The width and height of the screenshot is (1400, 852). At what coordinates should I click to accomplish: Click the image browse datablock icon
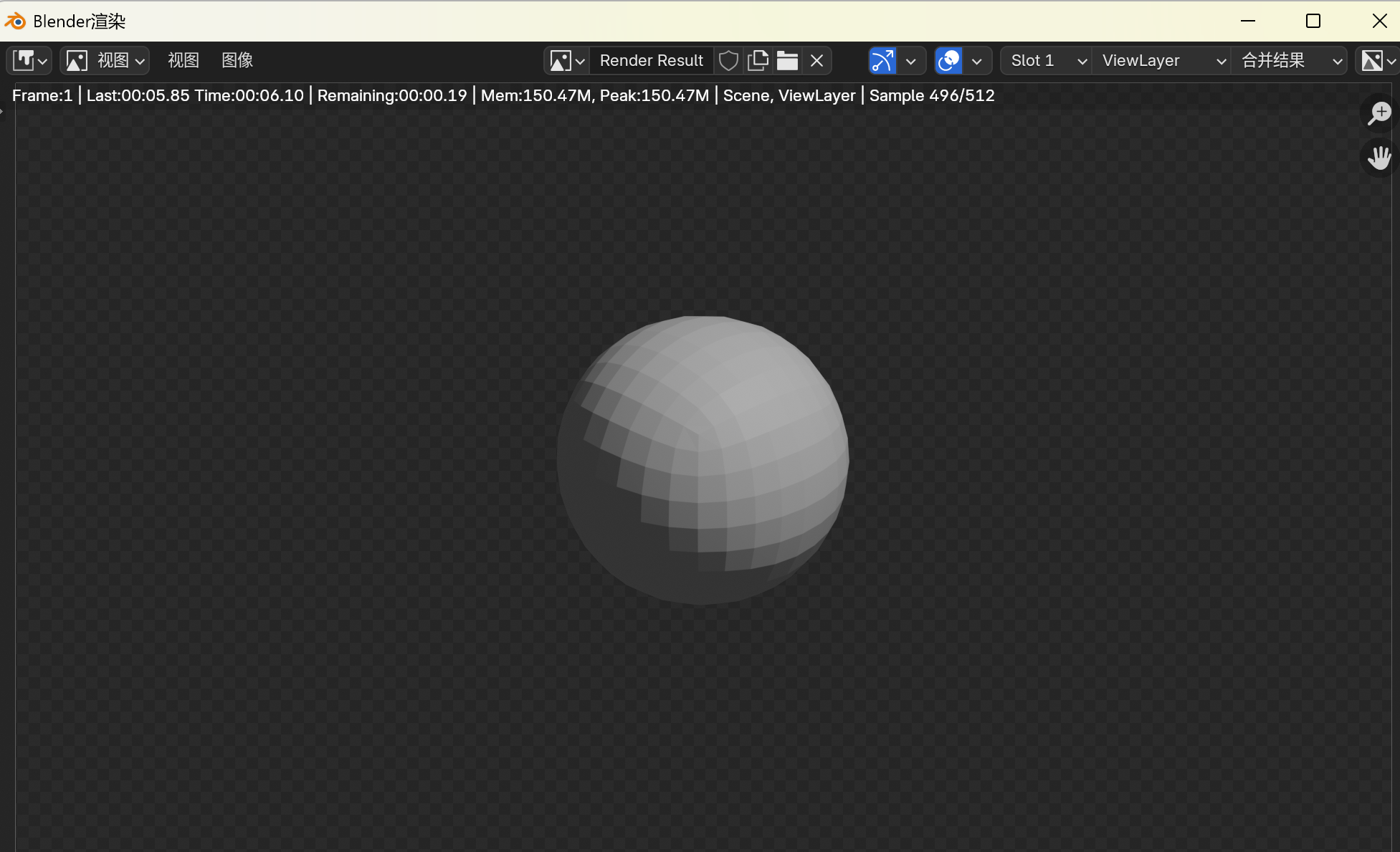tap(566, 61)
